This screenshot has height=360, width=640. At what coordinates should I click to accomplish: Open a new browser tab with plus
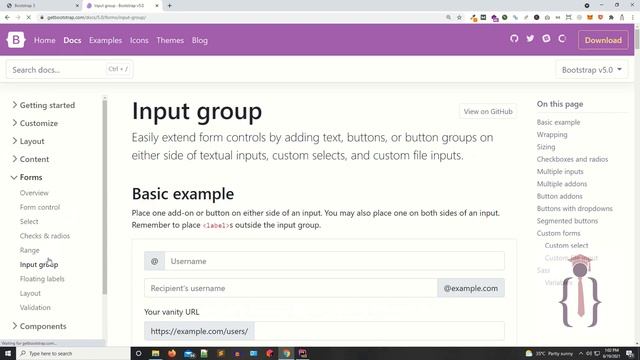point(169,6)
